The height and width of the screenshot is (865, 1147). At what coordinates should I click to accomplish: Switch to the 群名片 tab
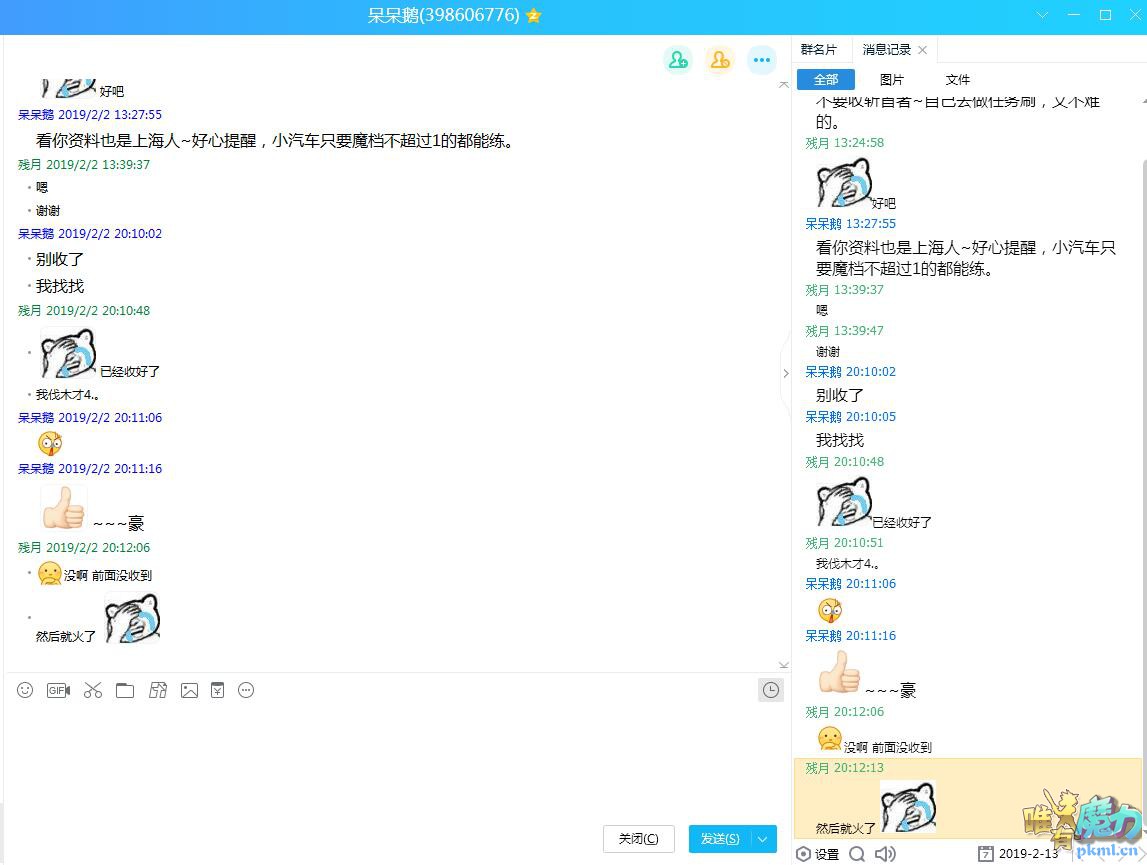[x=818, y=50]
